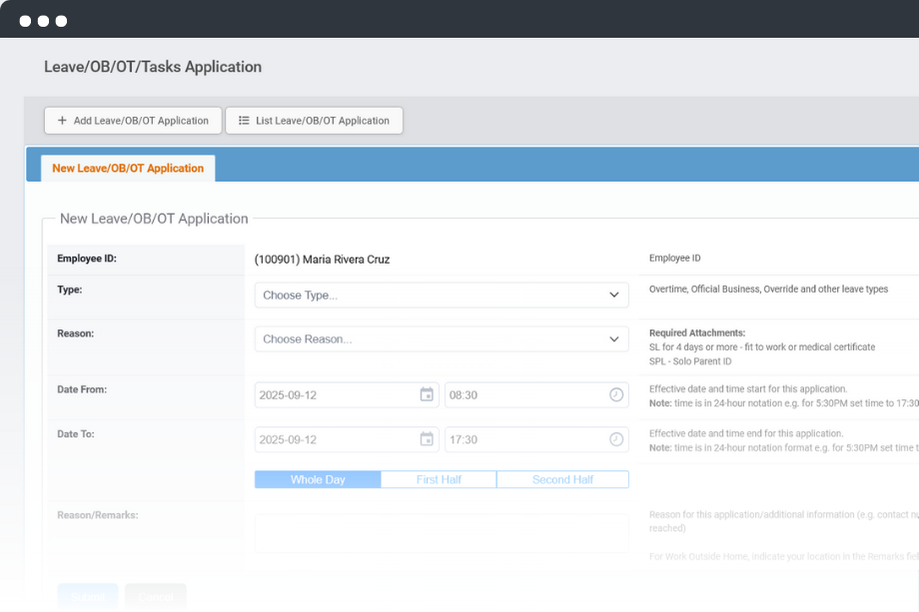This screenshot has height=612, width=919.
Task: Open the calendar picker for Date To
Action: (427, 439)
